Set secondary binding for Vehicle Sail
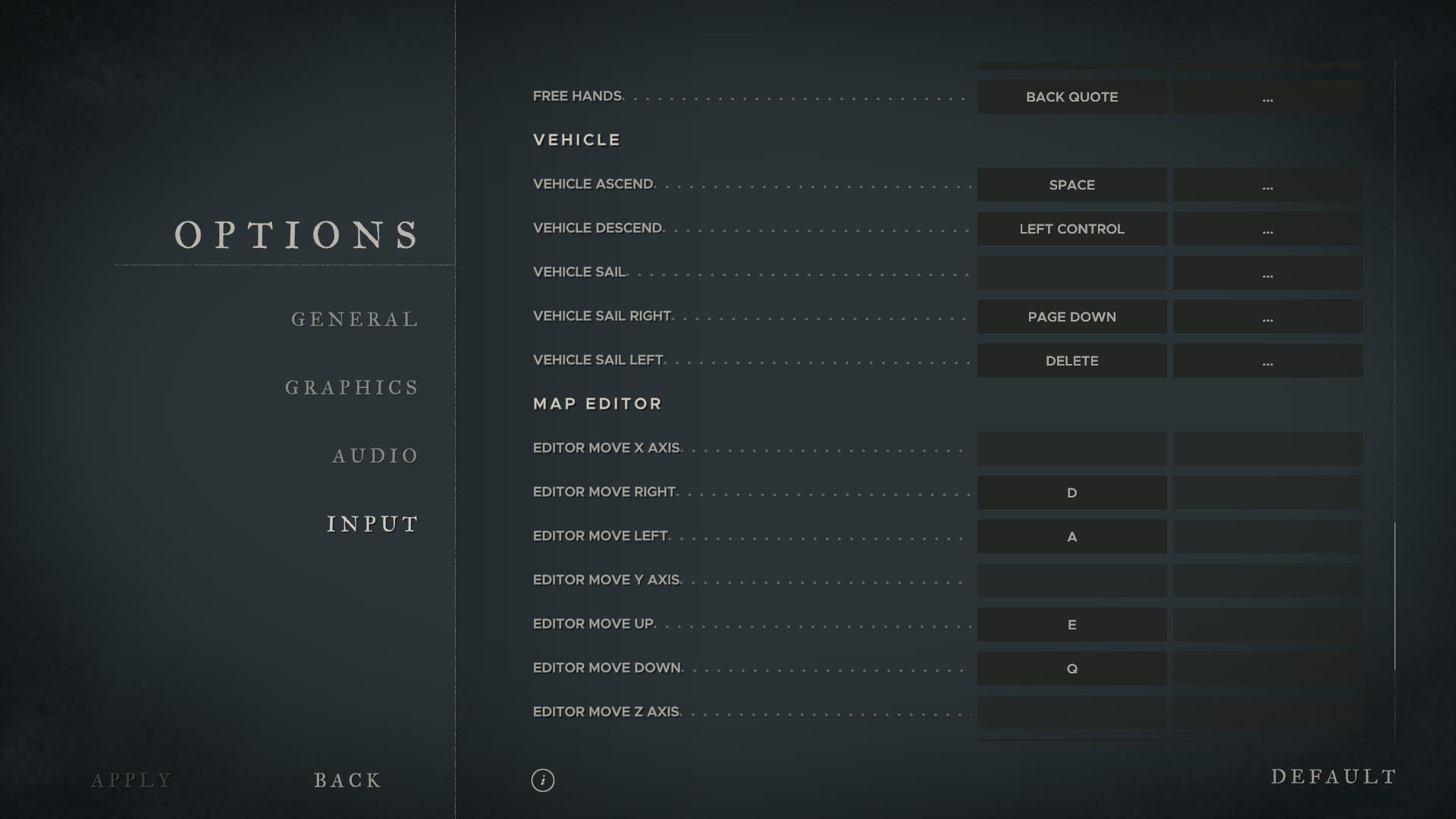This screenshot has height=819, width=1456. [1267, 273]
